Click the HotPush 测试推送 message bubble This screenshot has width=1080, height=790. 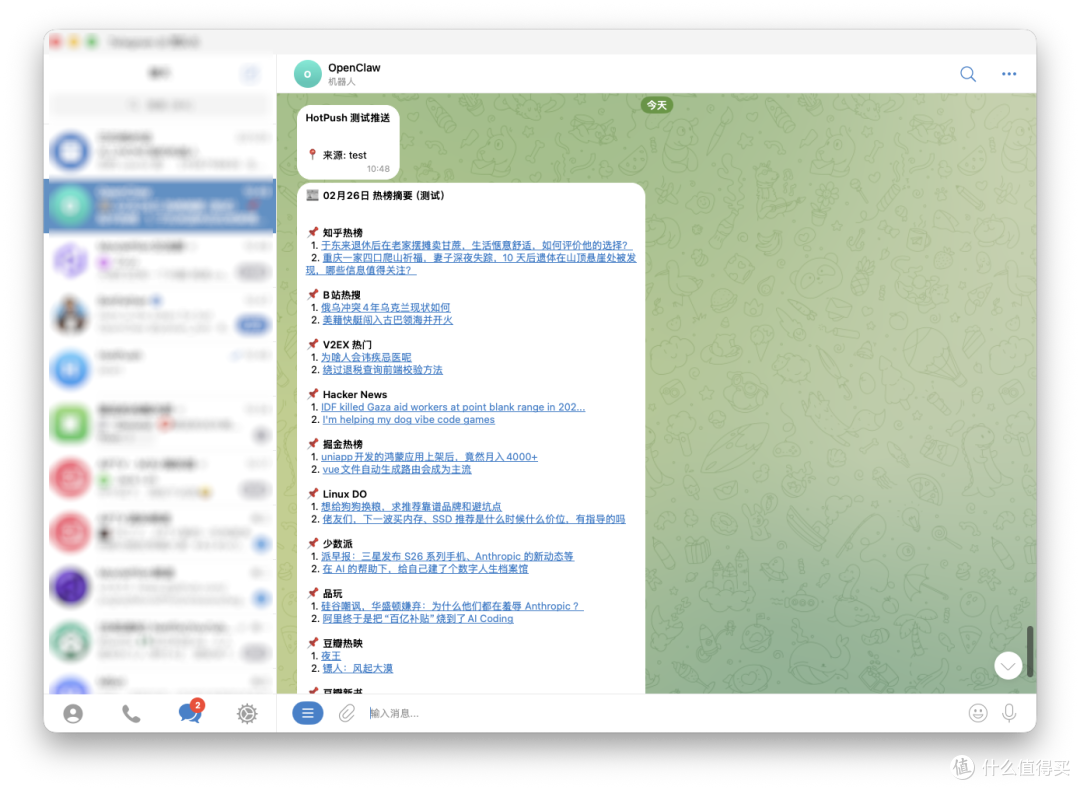348,143
